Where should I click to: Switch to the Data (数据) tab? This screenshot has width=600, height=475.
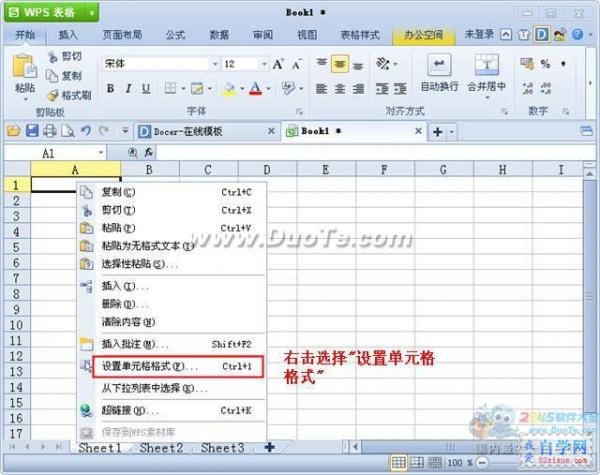(x=219, y=35)
